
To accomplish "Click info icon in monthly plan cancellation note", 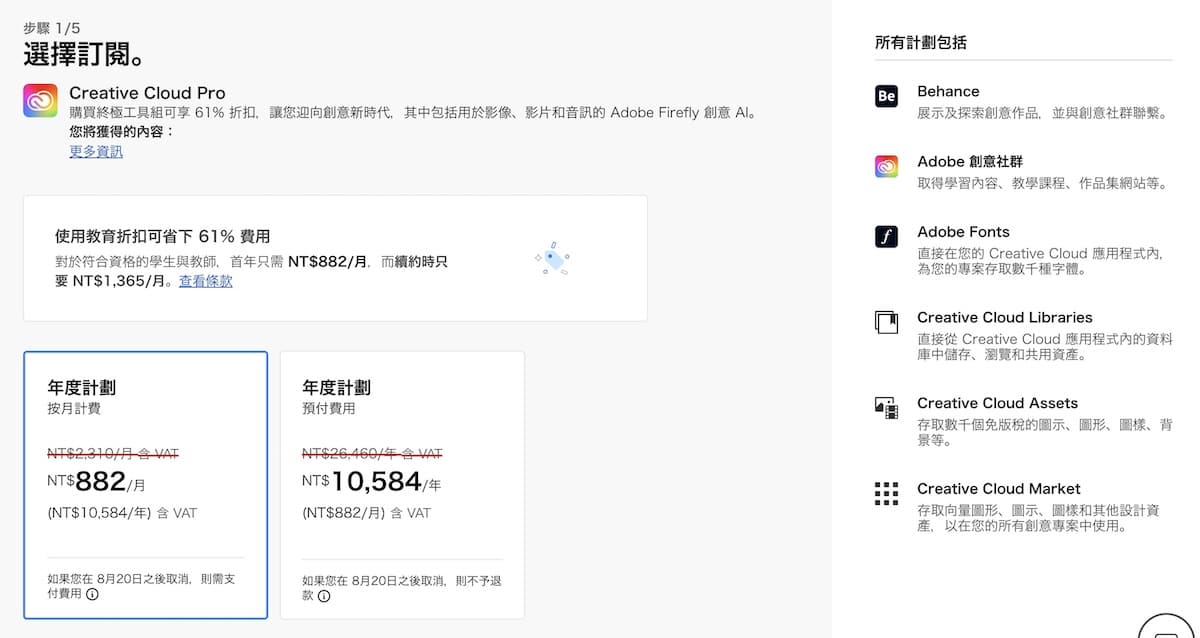I will [93, 594].
